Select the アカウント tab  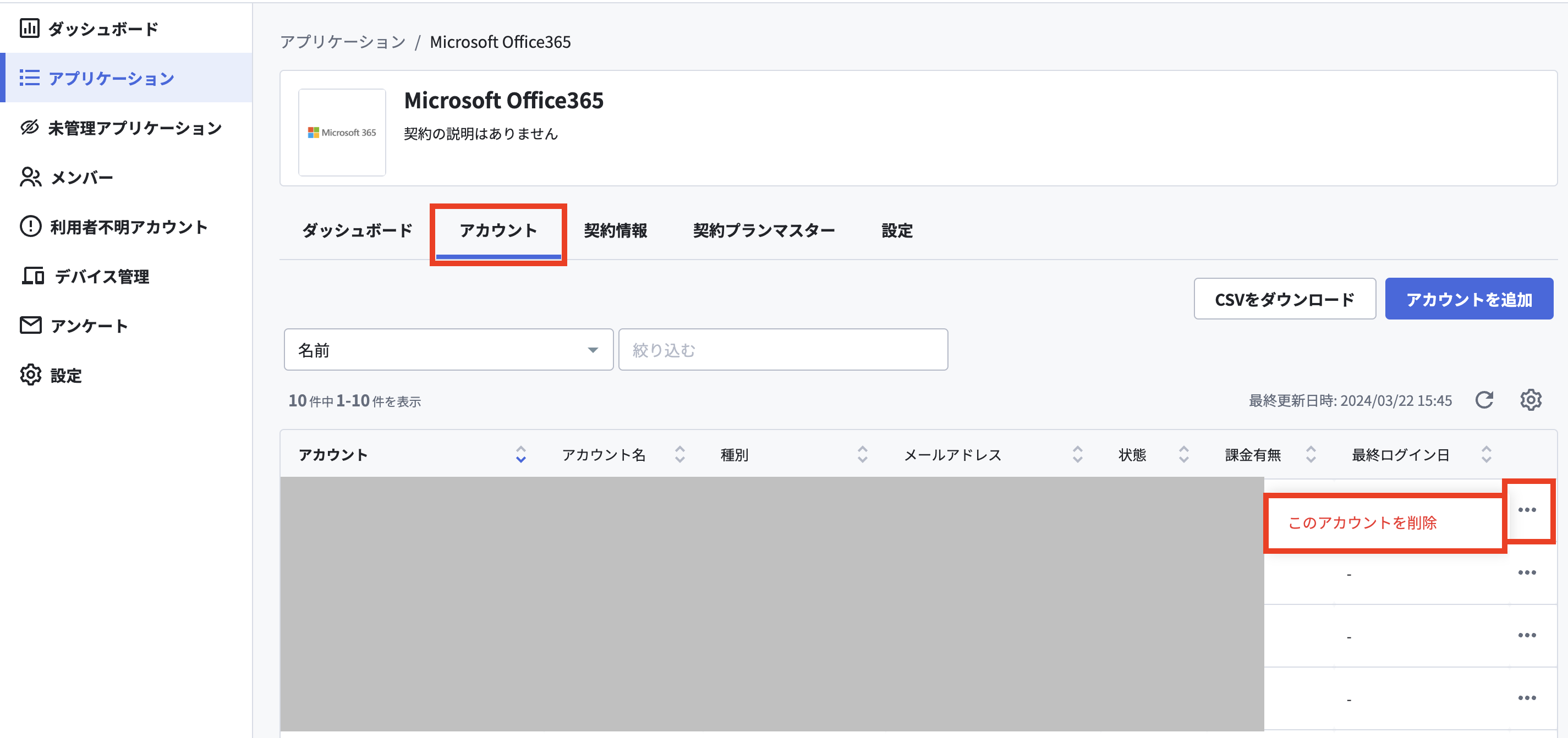(x=498, y=230)
